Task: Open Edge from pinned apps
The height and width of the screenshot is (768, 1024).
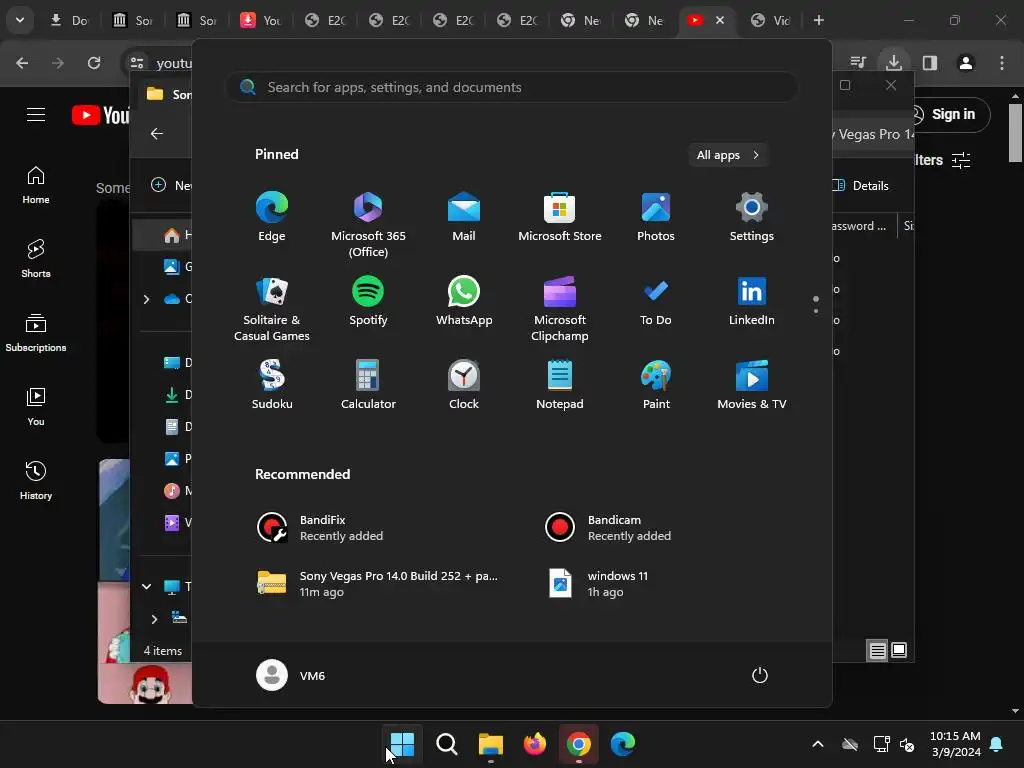Action: tap(272, 217)
